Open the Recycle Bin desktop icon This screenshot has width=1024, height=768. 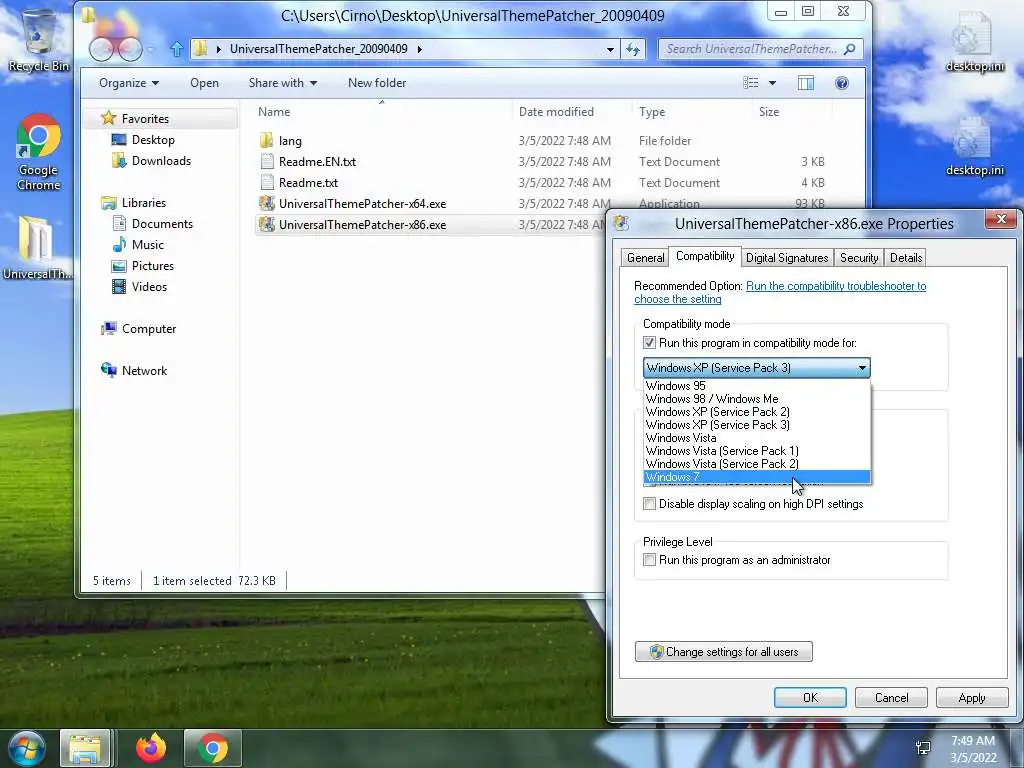[38, 39]
